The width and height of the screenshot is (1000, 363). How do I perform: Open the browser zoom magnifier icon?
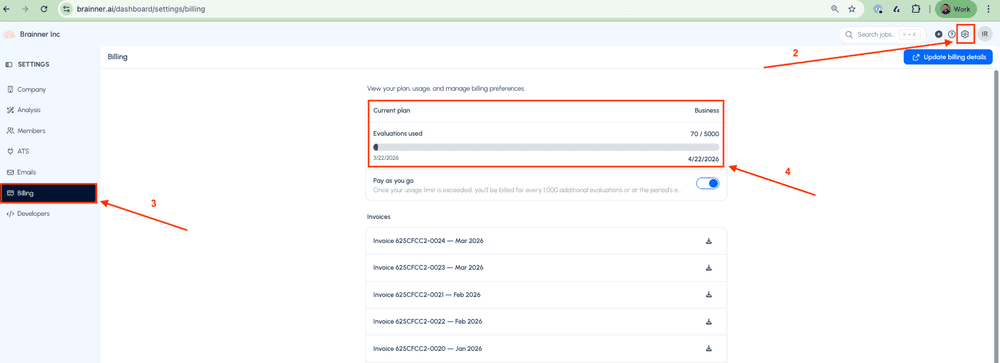click(835, 9)
